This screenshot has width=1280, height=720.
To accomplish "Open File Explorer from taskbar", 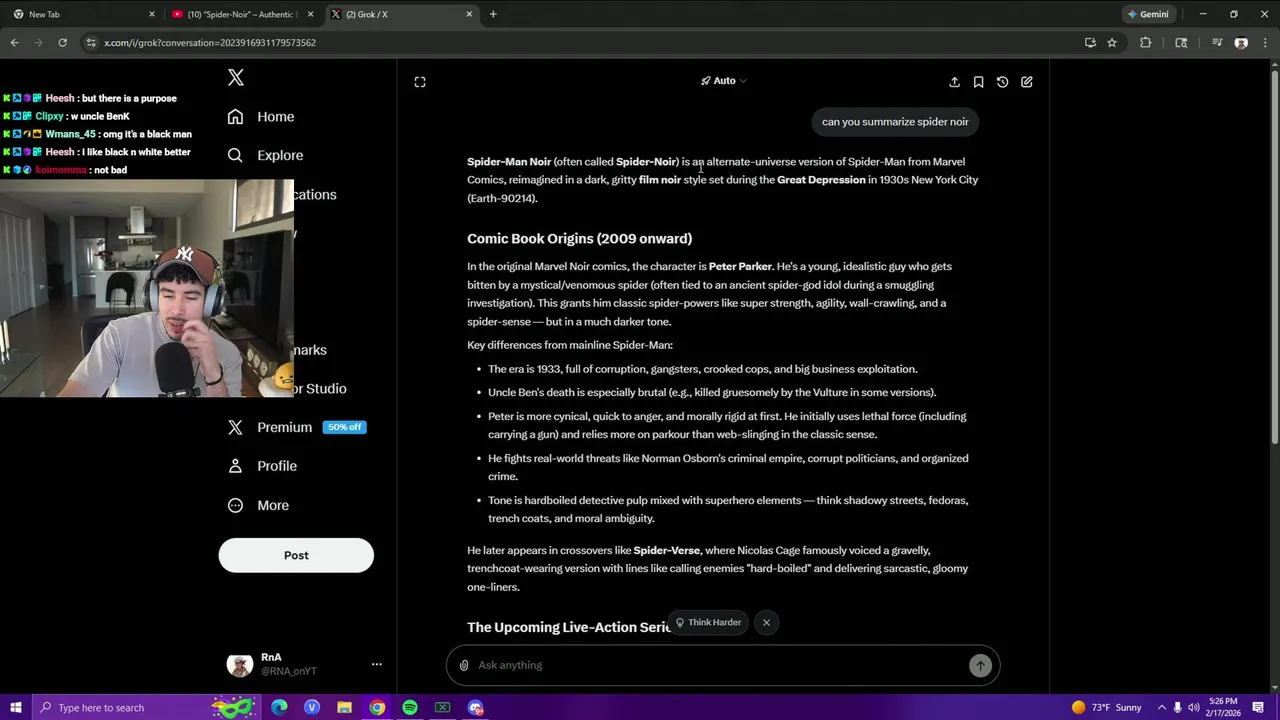I will tap(344, 707).
